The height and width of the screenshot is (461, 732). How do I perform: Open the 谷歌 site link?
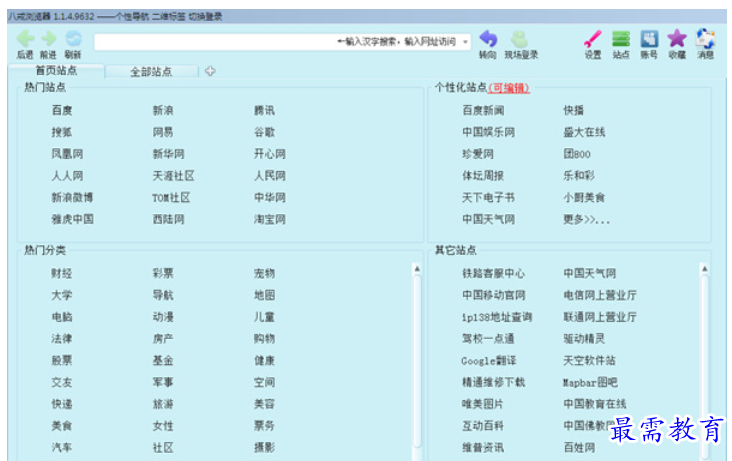pyautogui.click(x=264, y=132)
